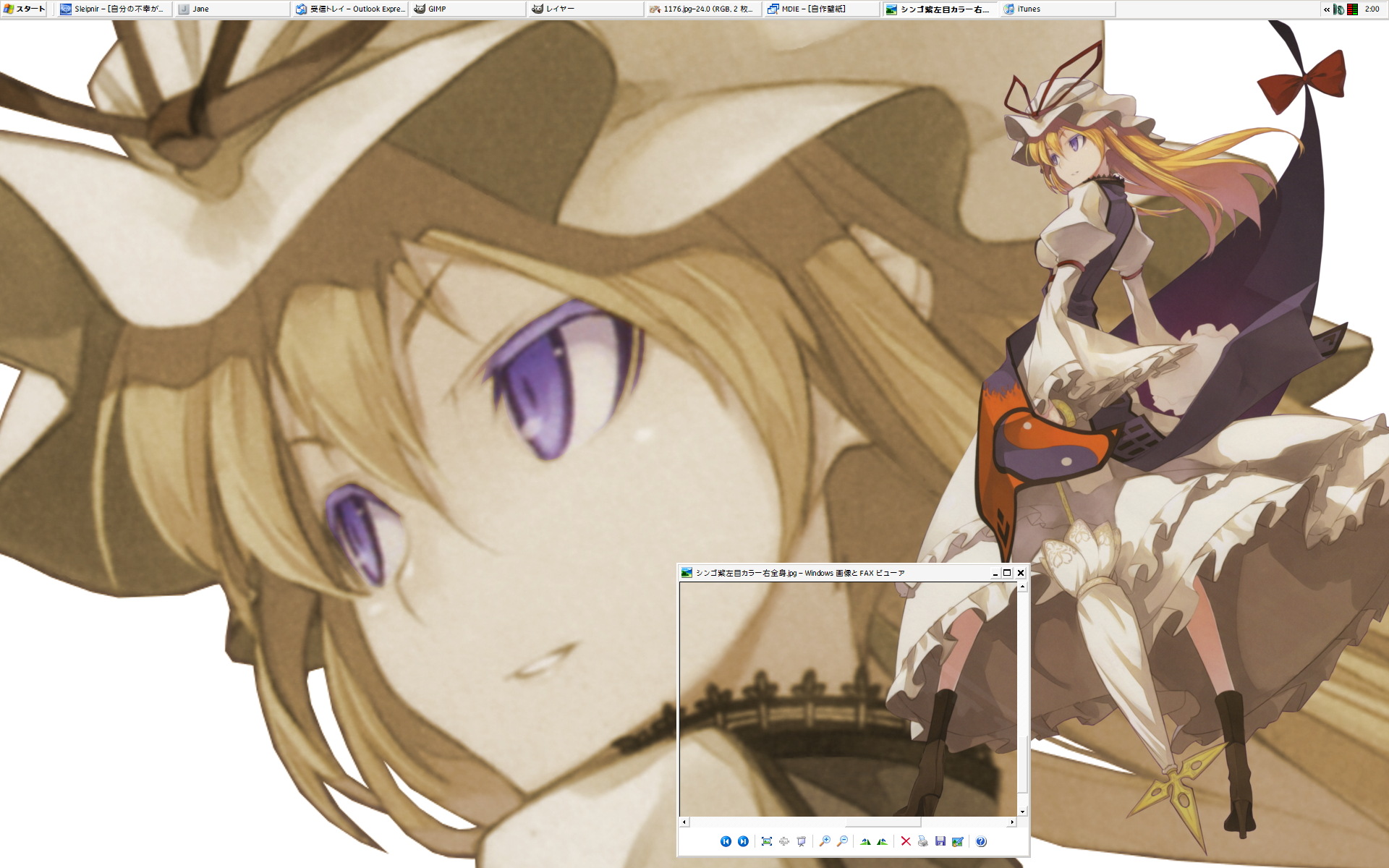Switch to the Sleipnir taskbar button

114,9
